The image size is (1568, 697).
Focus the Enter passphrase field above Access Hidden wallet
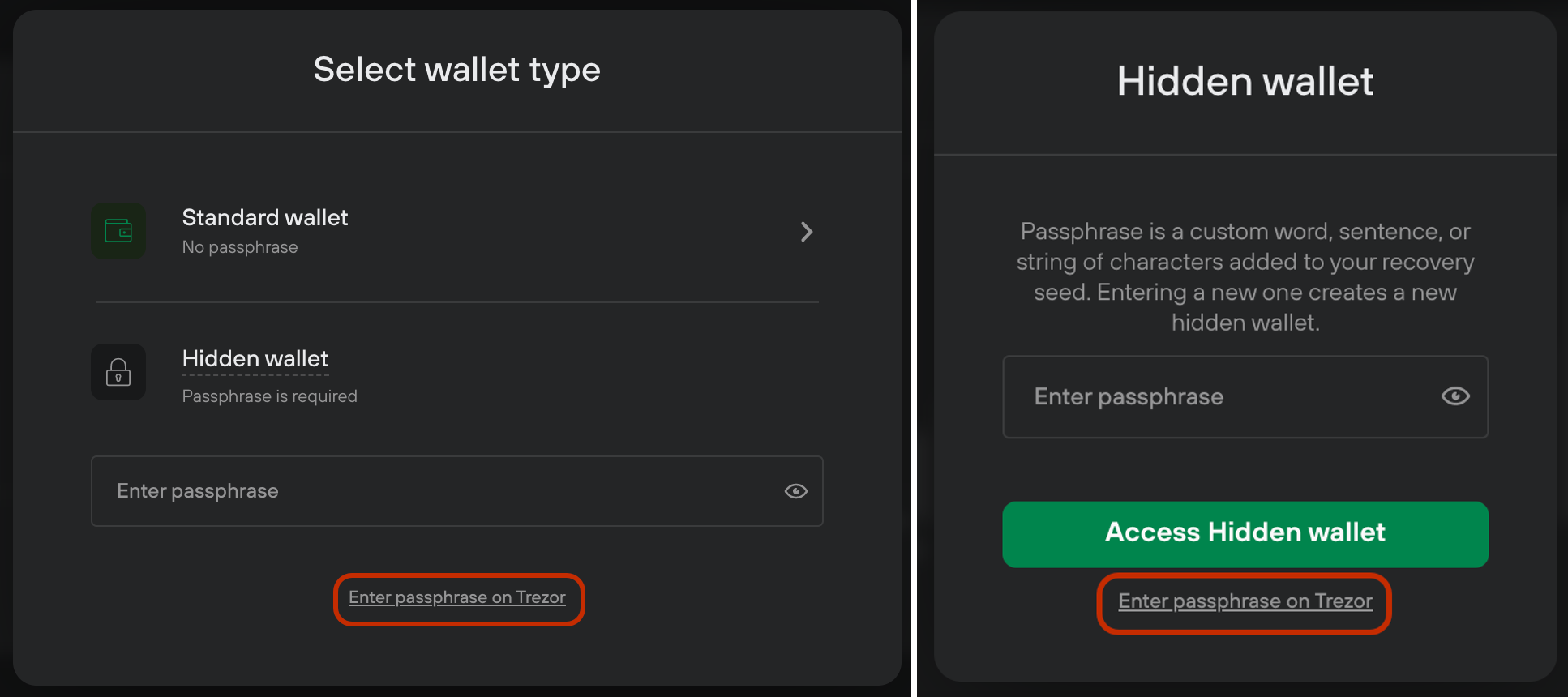click(x=1245, y=397)
